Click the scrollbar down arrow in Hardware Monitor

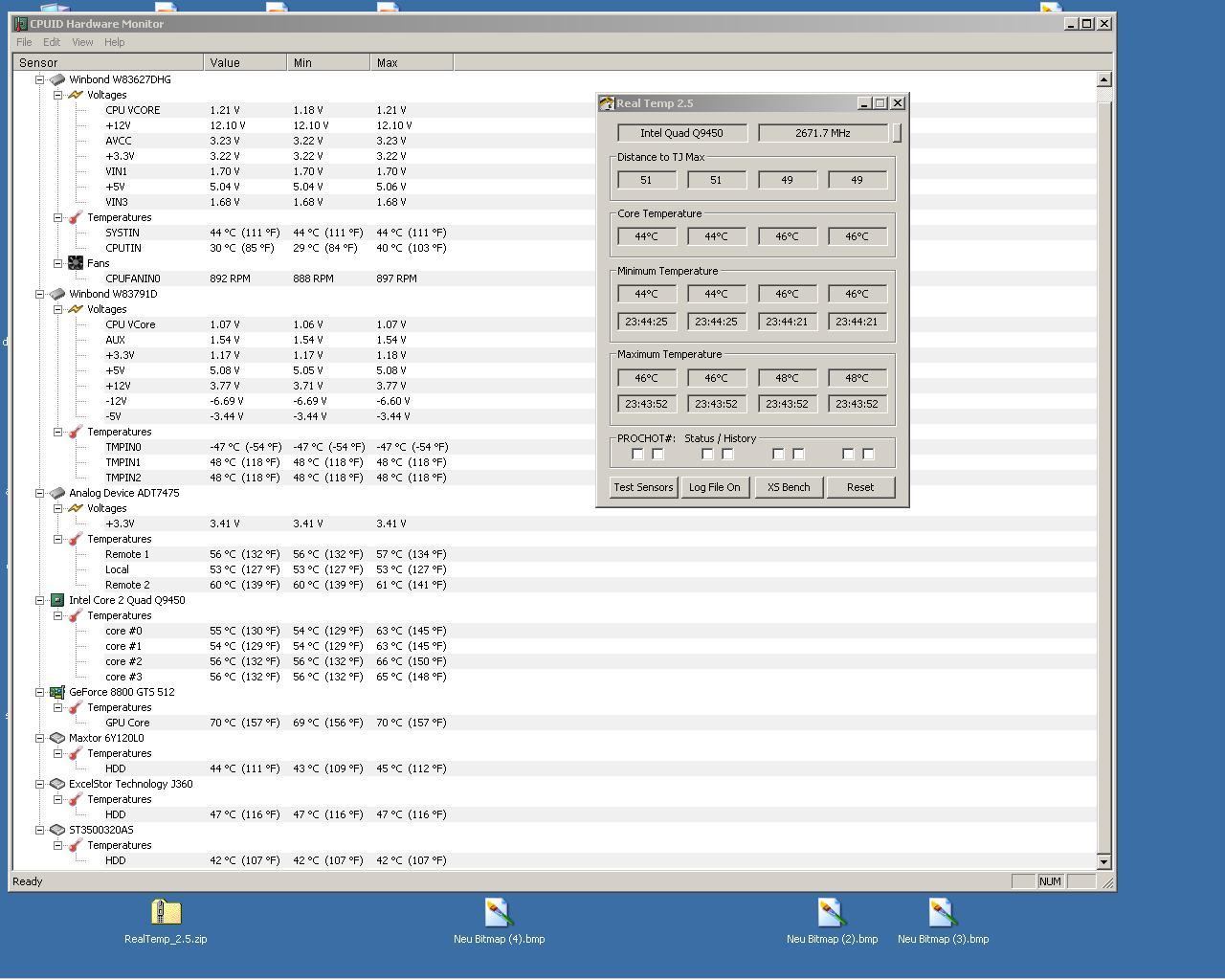(1103, 861)
